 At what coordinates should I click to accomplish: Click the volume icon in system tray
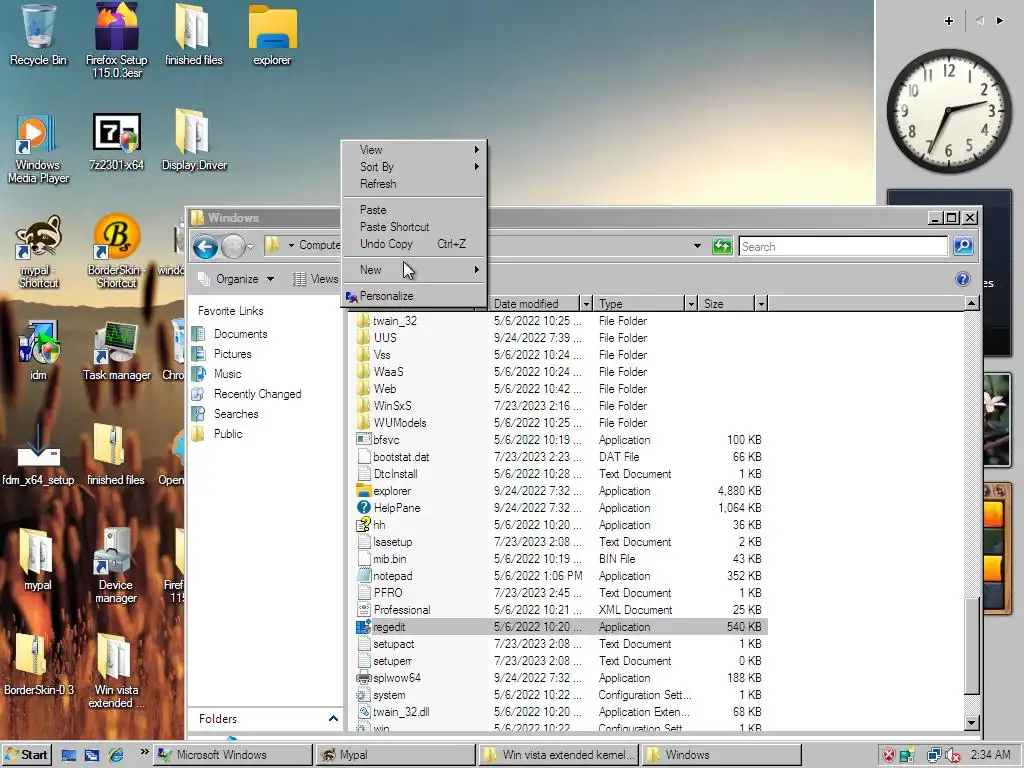click(952, 755)
